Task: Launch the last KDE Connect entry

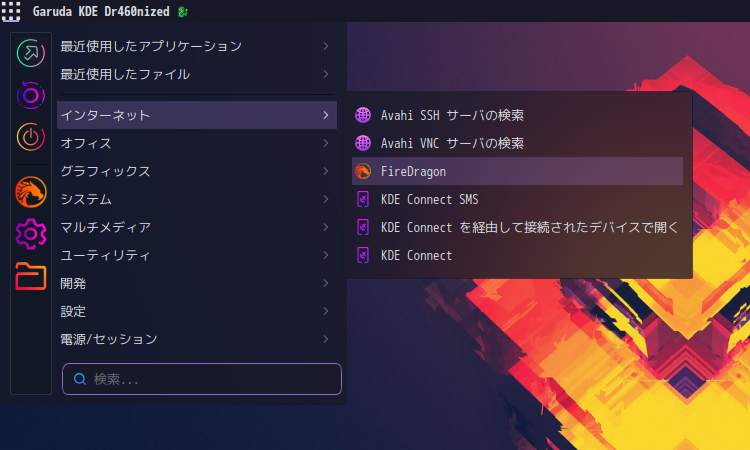Action: point(518,255)
